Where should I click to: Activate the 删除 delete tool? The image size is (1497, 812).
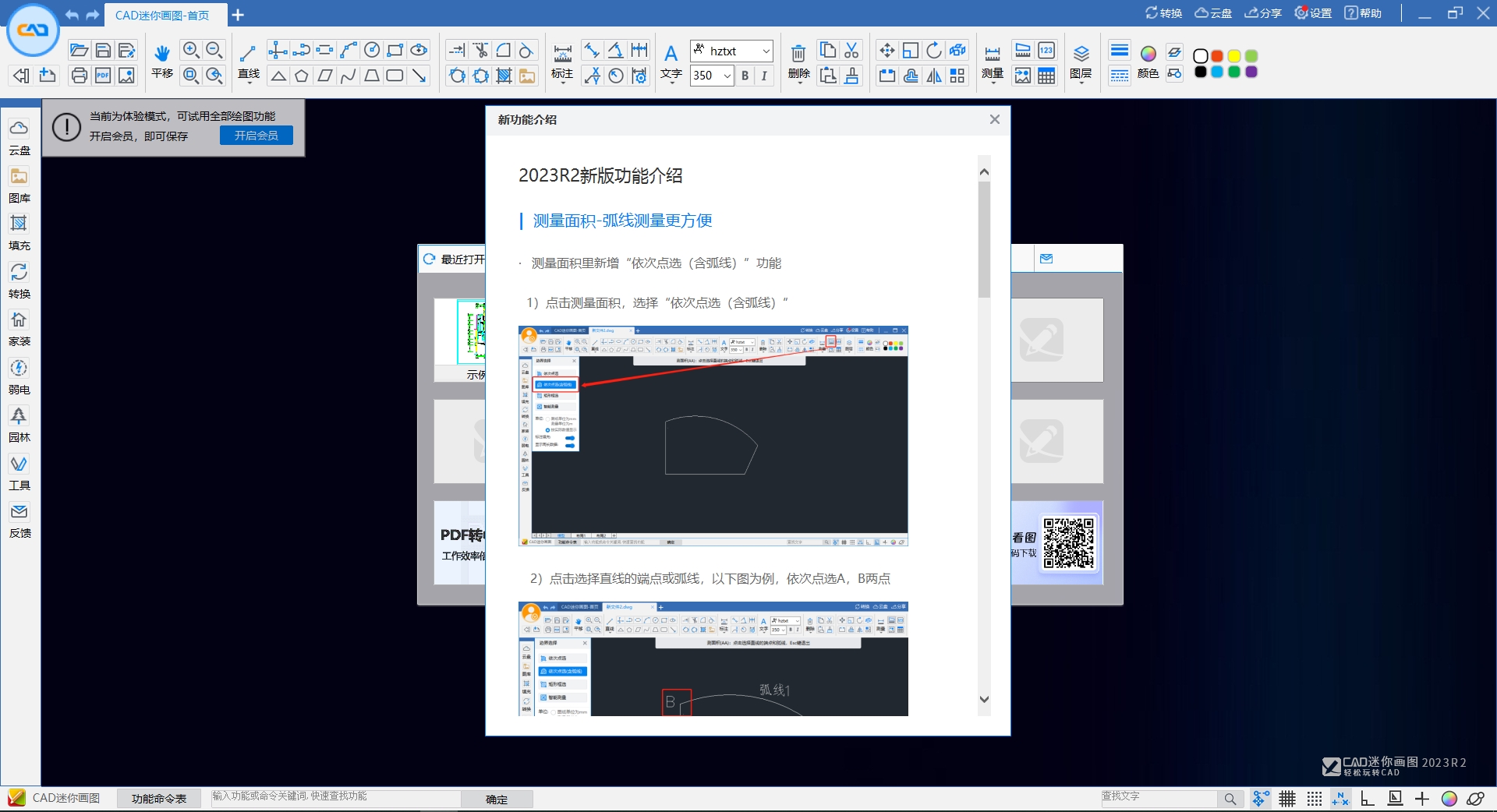798,62
